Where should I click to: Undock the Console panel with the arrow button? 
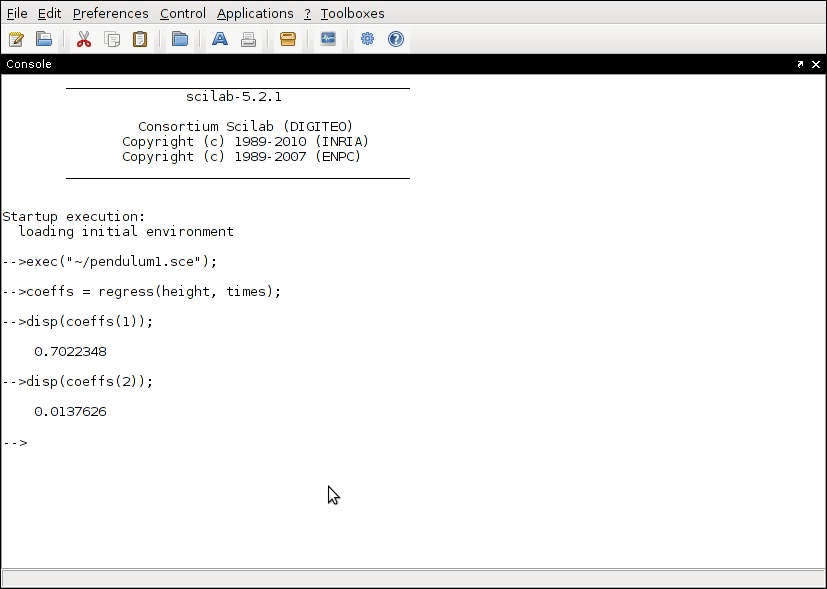800,64
